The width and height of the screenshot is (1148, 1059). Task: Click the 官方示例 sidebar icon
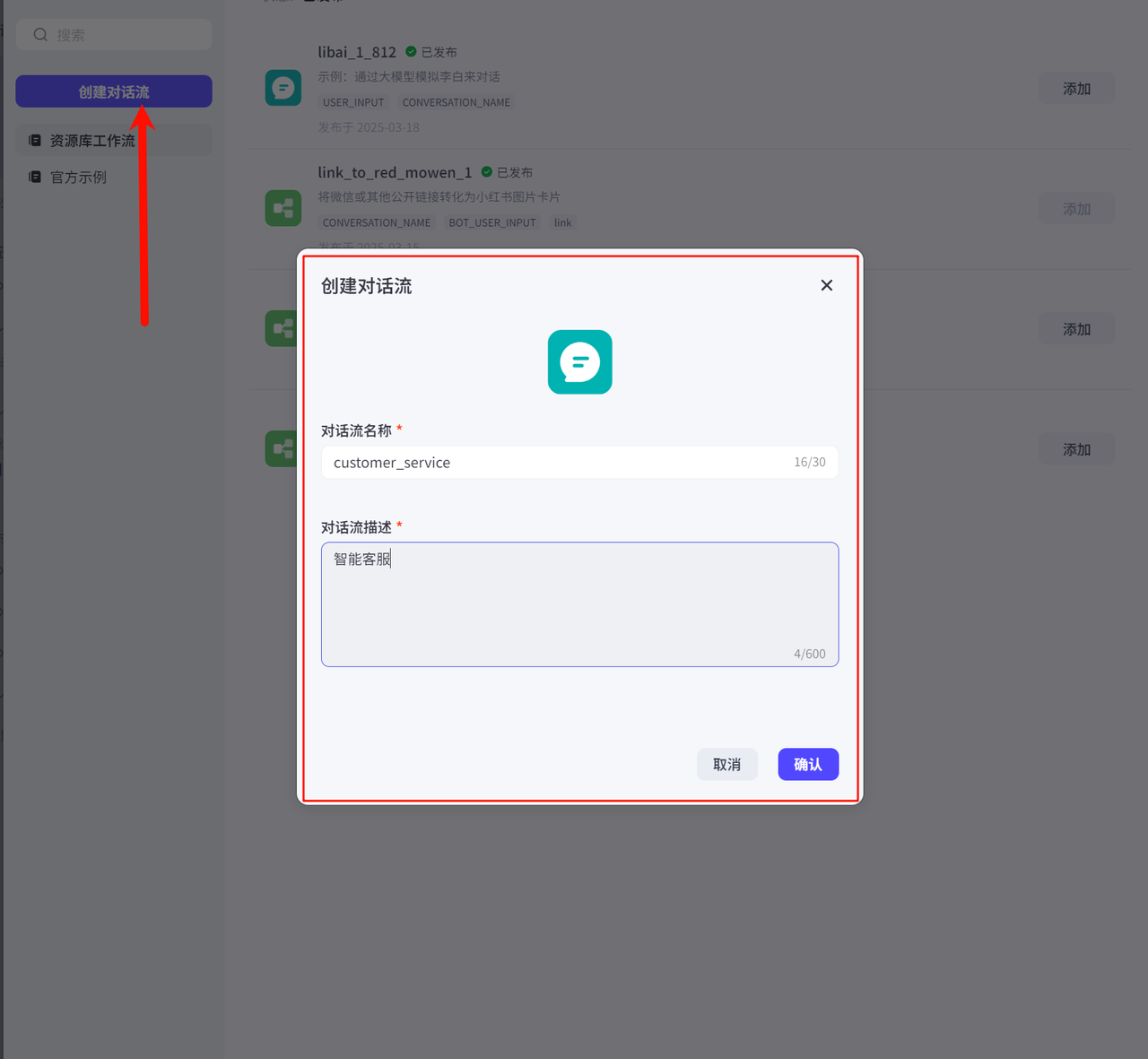click(35, 177)
